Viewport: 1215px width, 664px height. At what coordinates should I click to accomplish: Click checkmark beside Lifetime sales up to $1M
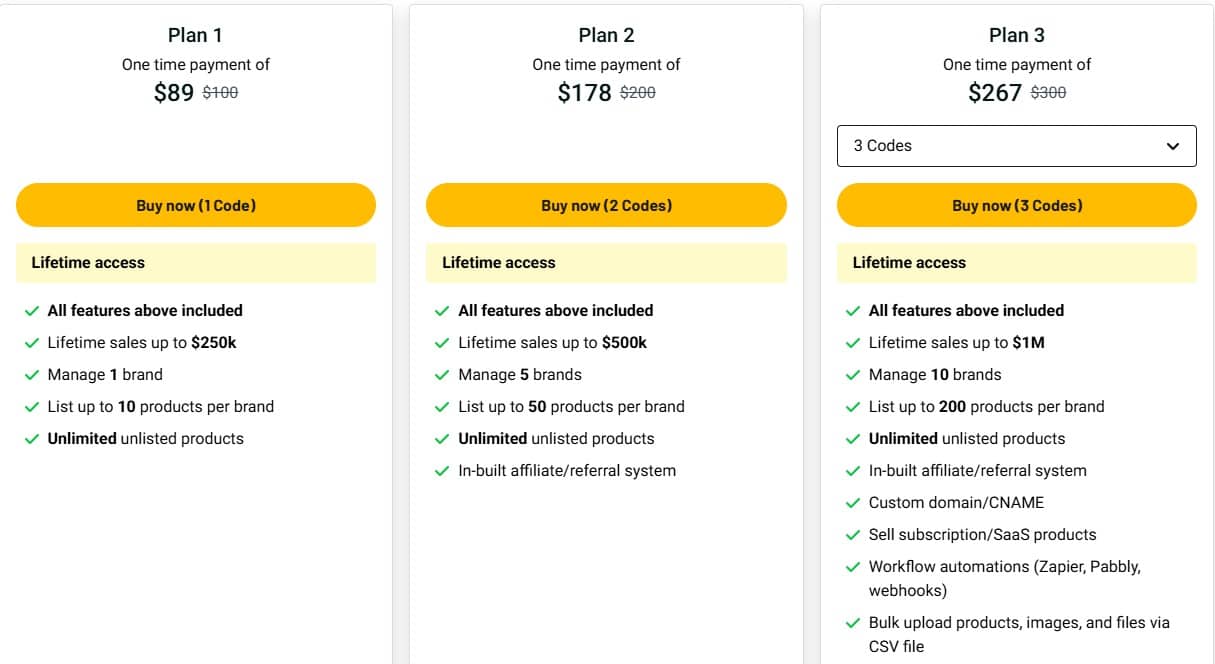coord(853,343)
